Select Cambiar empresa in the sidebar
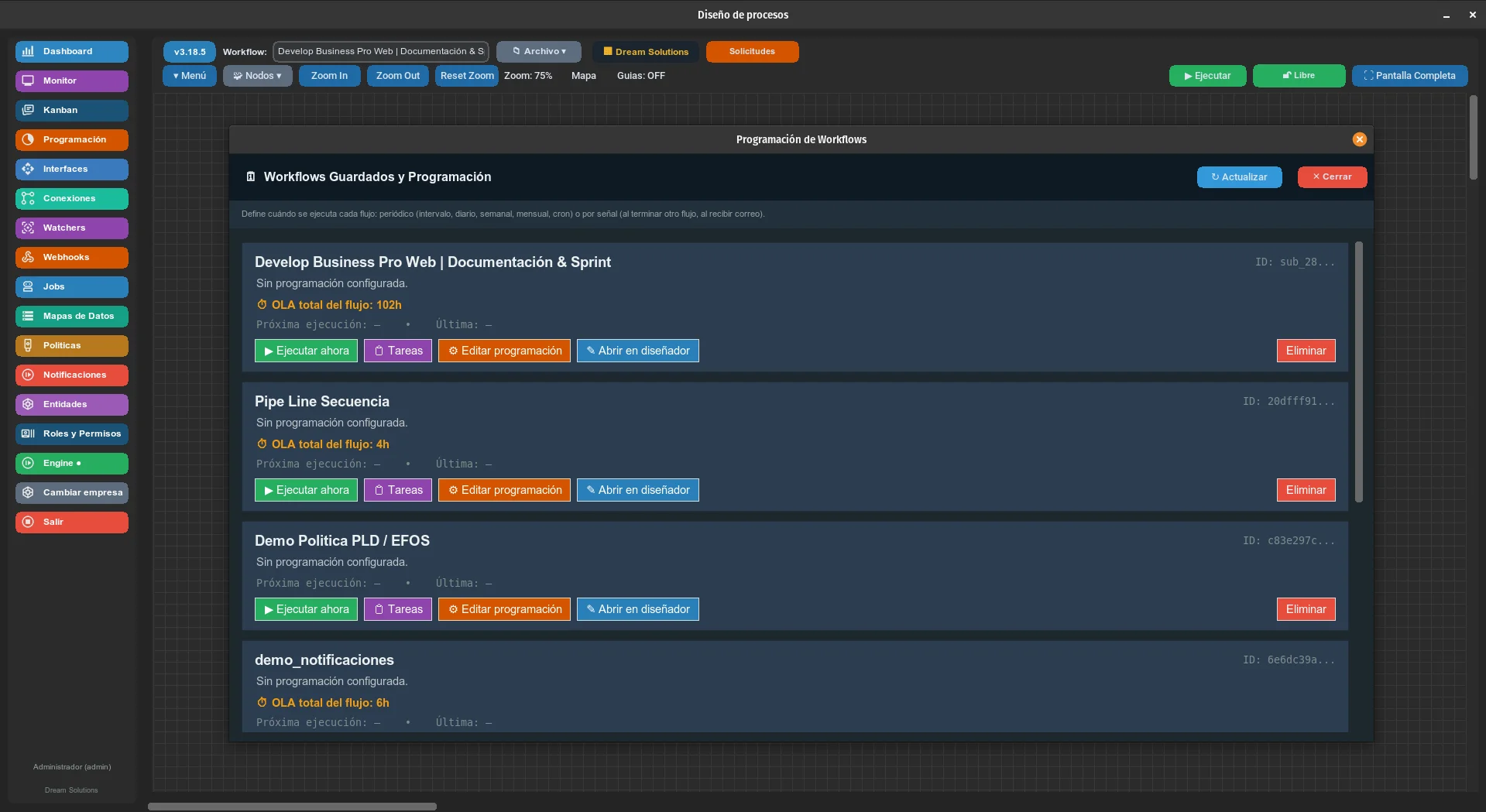The image size is (1486, 812). 72,492
